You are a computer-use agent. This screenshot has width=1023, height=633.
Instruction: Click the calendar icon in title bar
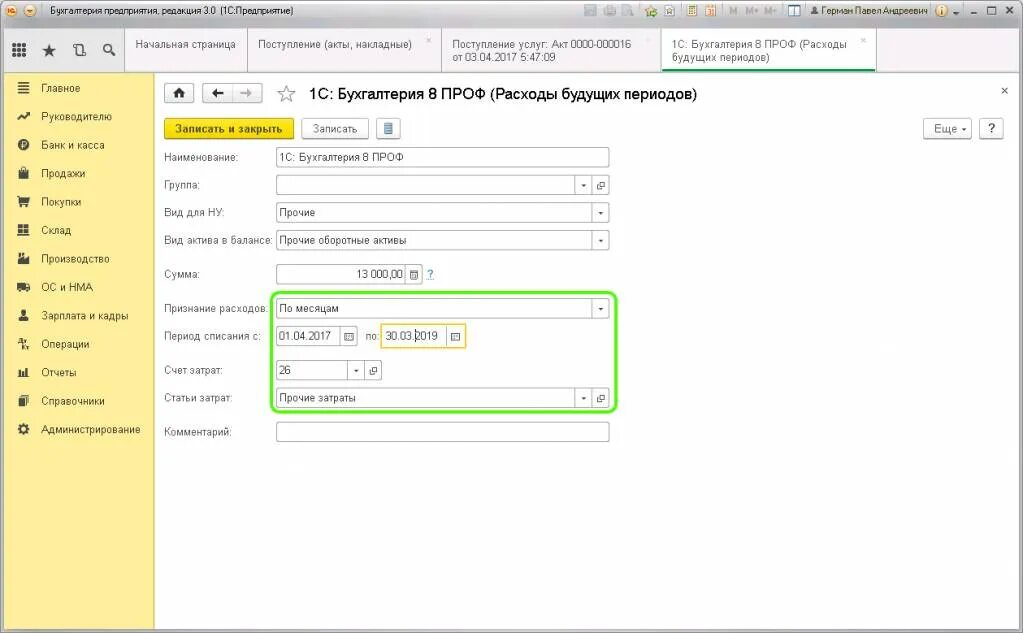pyautogui.click(x=710, y=10)
